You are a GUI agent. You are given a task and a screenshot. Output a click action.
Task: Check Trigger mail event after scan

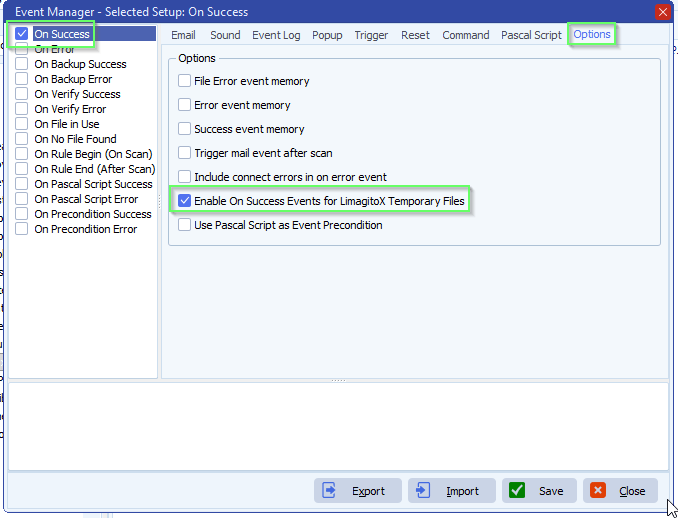click(x=184, y=153)
